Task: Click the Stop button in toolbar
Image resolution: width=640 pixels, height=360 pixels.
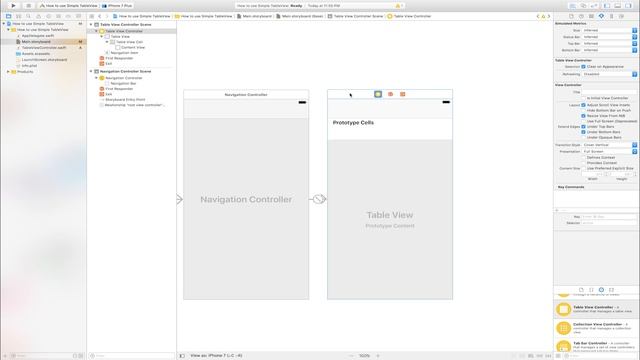Action: 28,6
